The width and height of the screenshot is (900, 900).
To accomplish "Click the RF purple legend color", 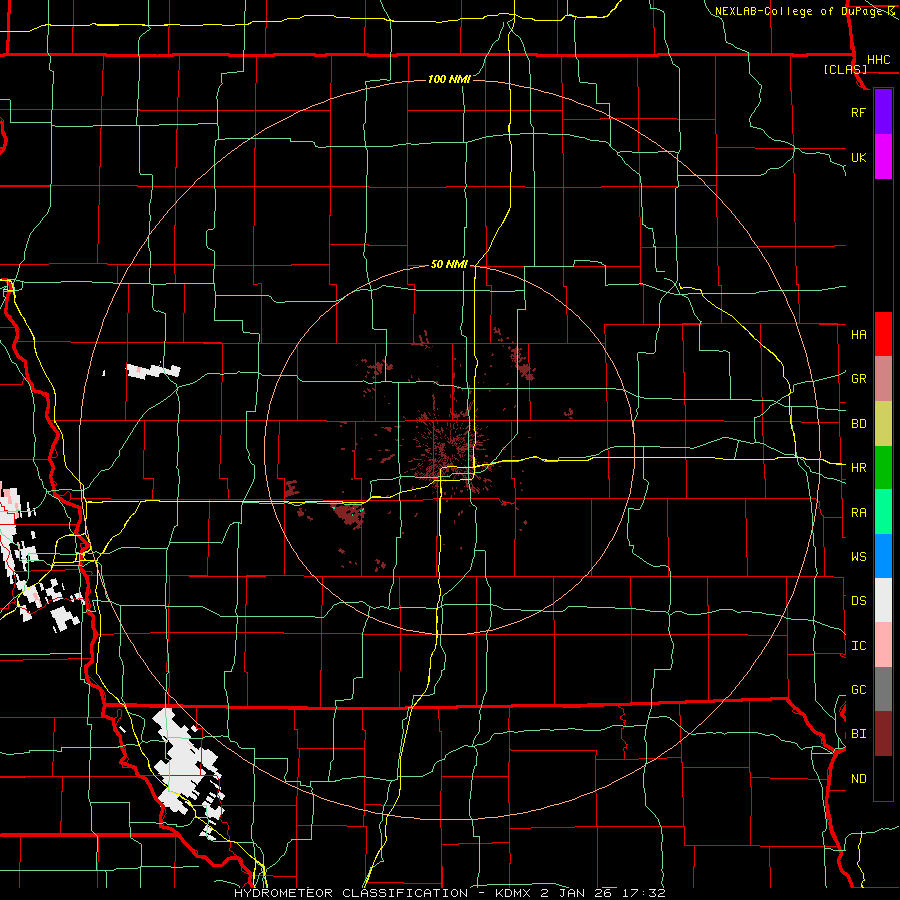I will 883,111.
